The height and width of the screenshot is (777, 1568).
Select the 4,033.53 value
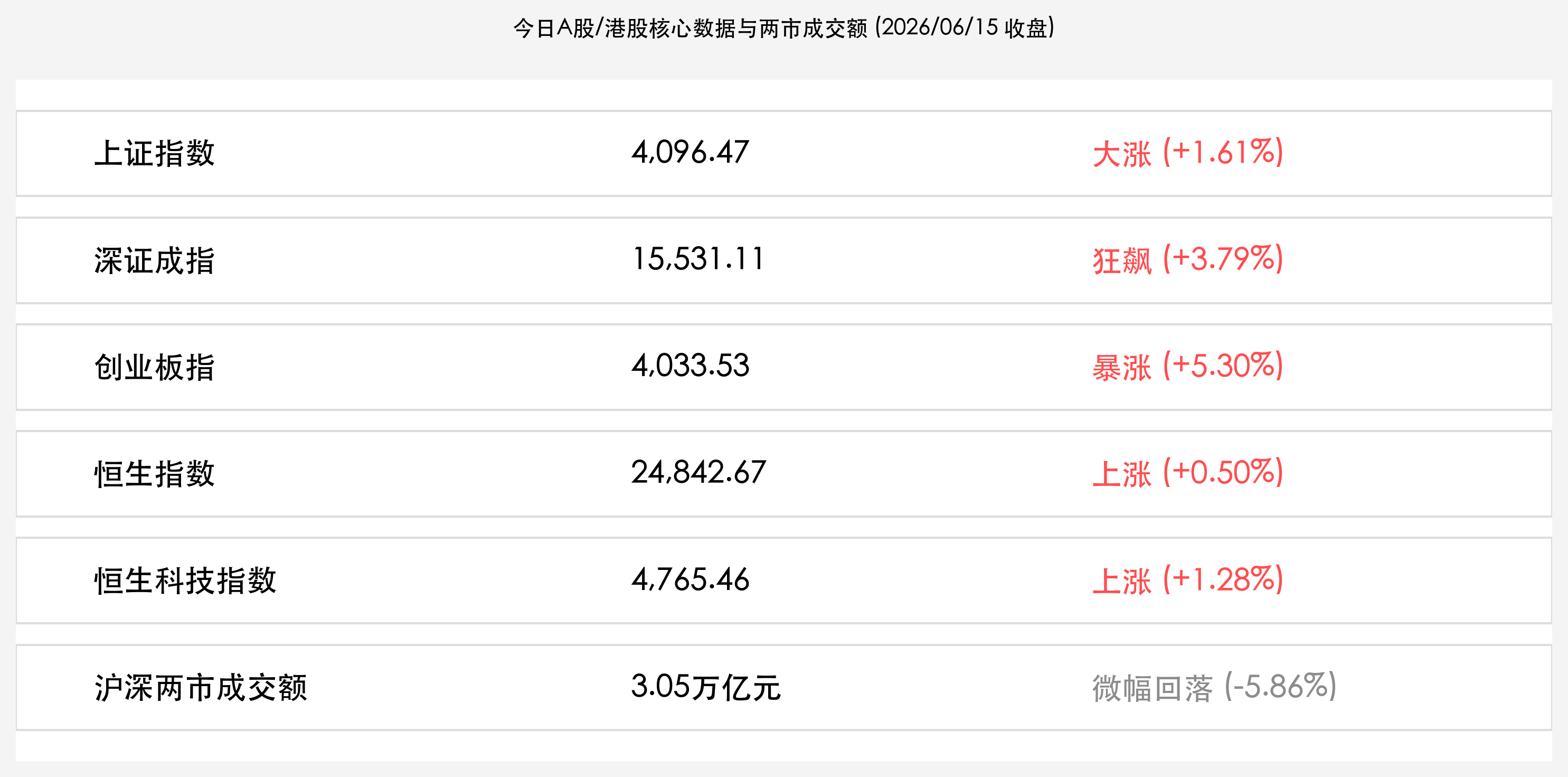click(x=689, y=366)
